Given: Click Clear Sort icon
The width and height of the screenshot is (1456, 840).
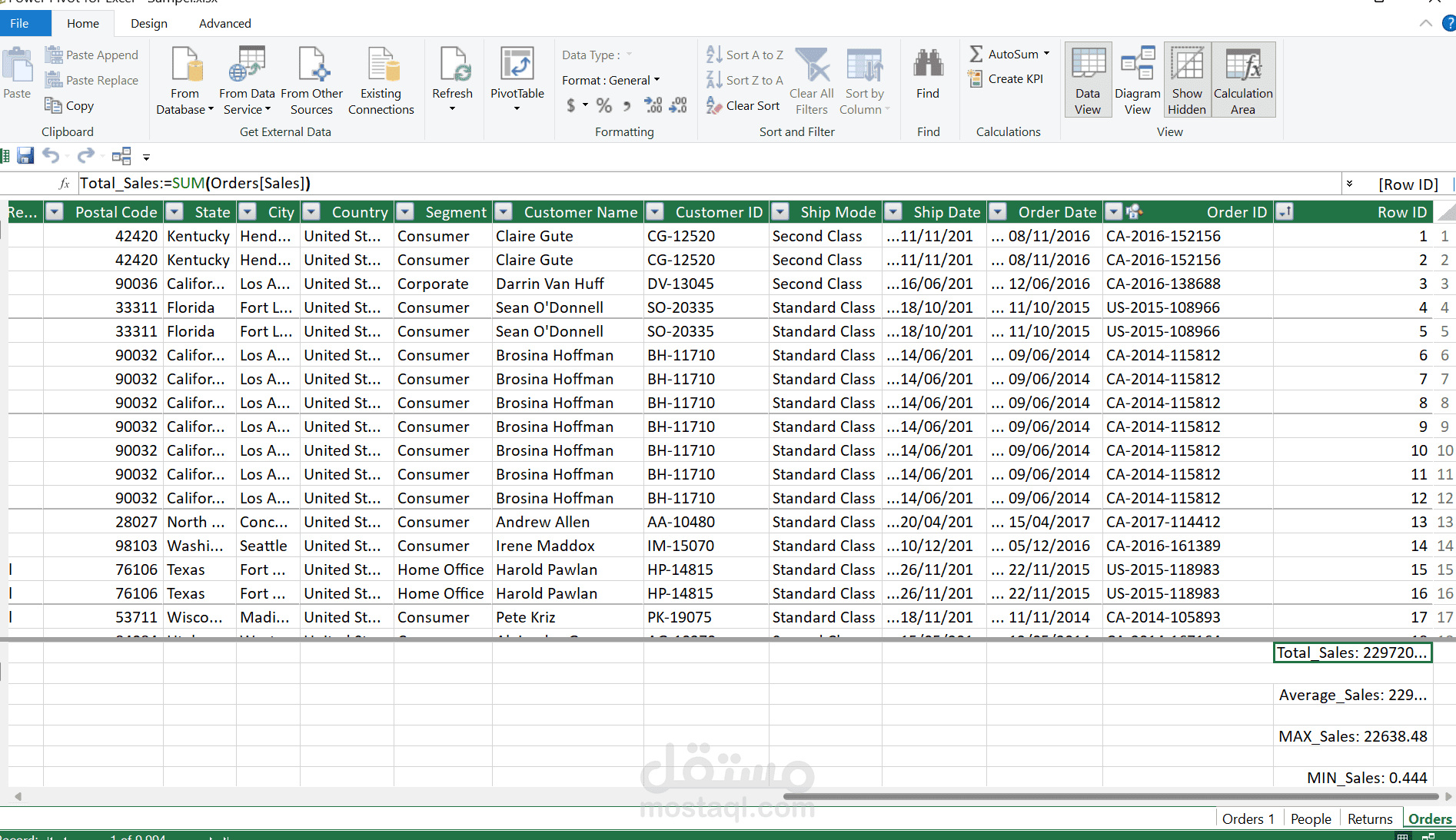Looking at the screenshot, I should [714, 105].
